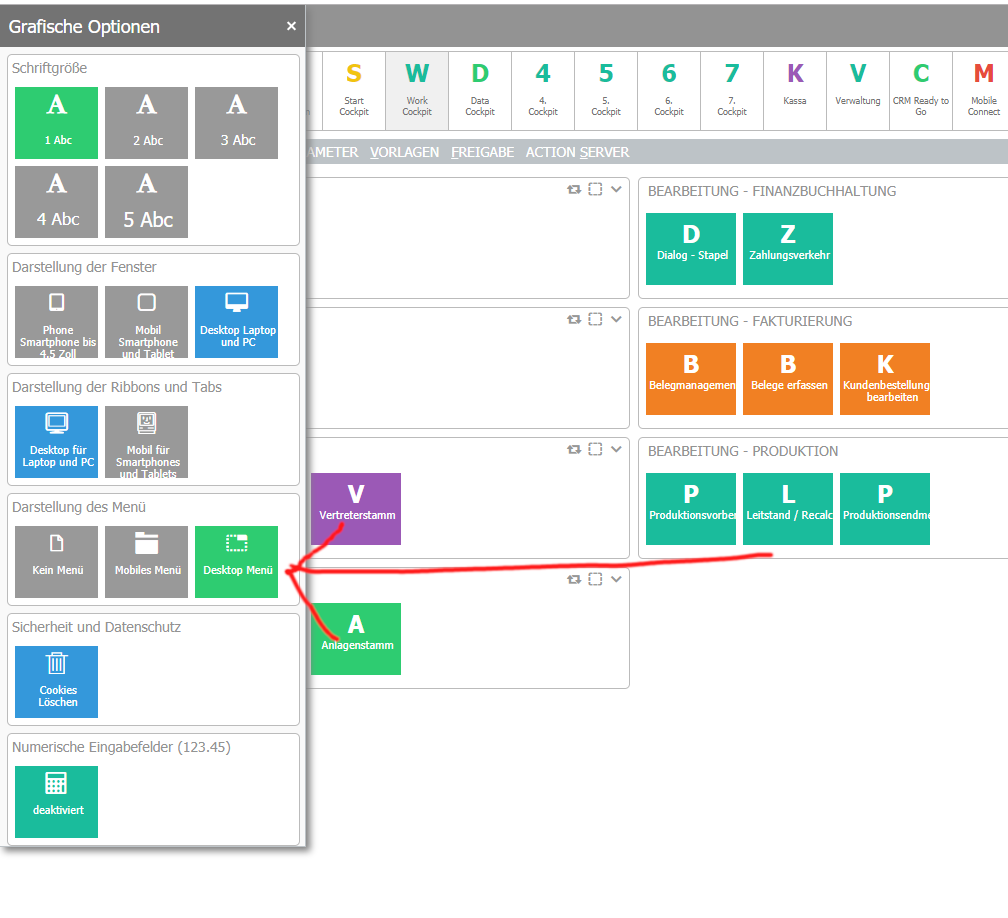Open the Leitstand / Recalc tile
The width and height of the screenshot is (1008, 918).
(788, 508)
